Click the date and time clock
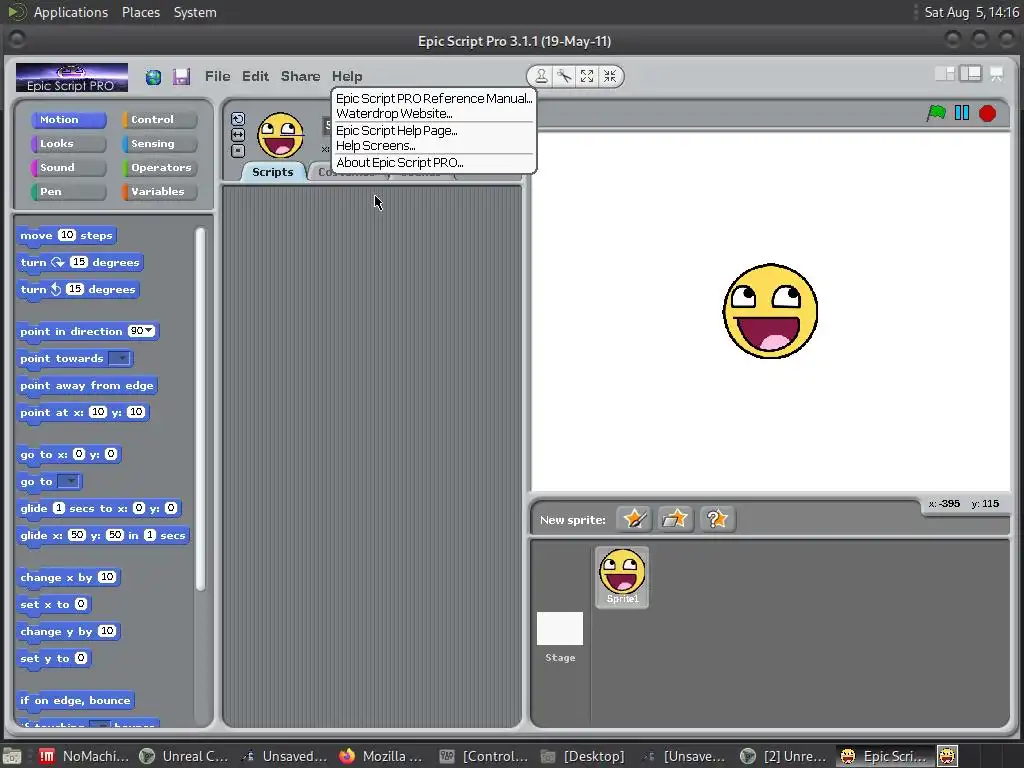 [x=972, y=12]
